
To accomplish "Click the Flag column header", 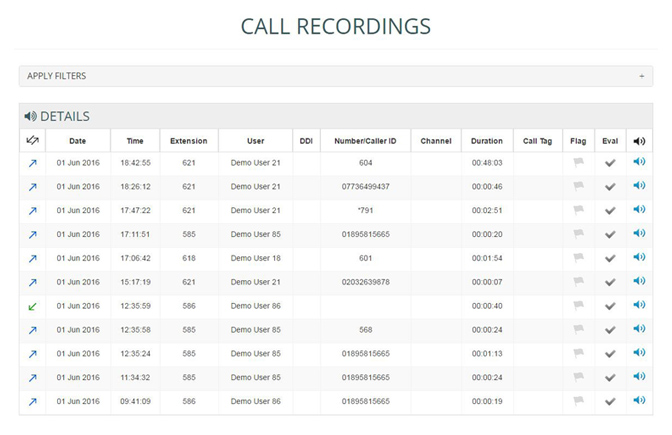I will (578, 141).
